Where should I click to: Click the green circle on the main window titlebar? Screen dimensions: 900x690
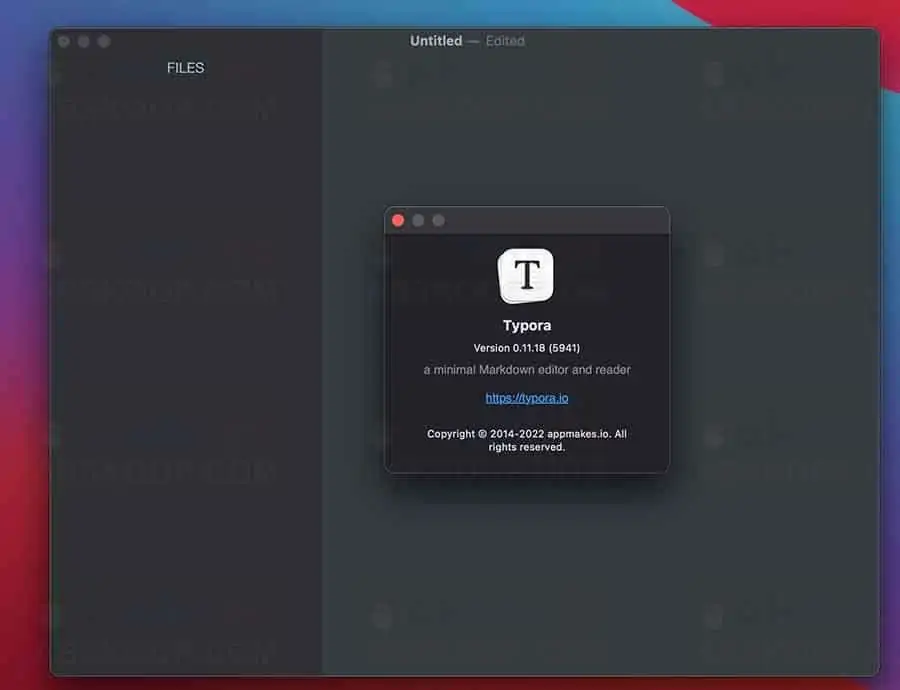coord(103,42)
